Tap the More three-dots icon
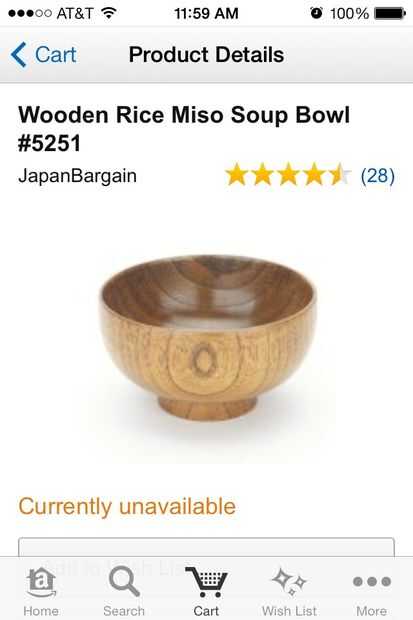Image resolution: width=413 pixels, height=620 pixels. pos(372,581)
